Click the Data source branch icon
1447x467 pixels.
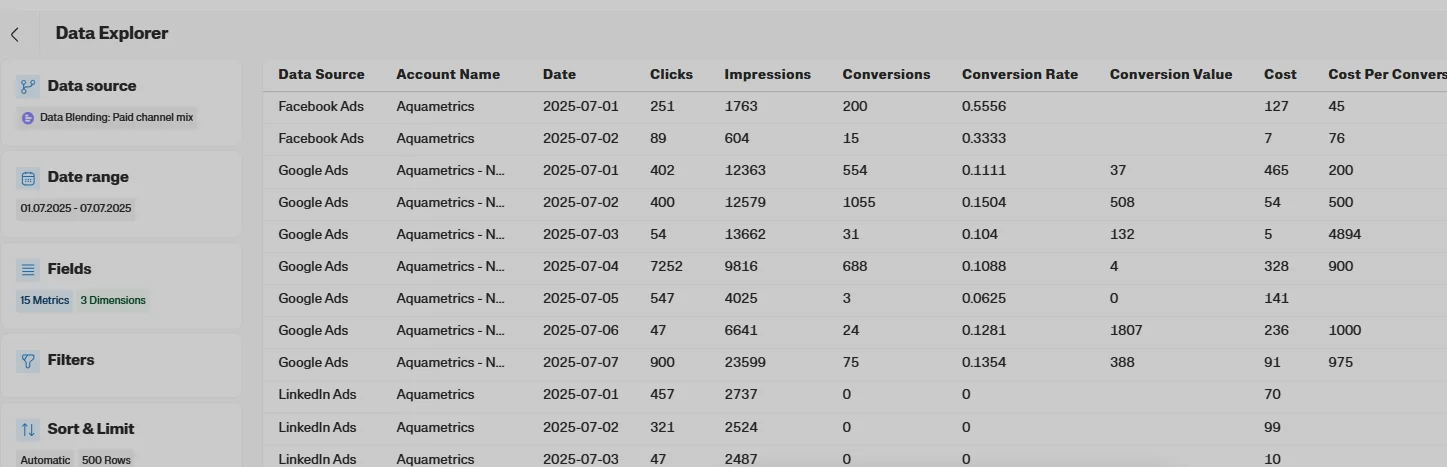pyautogui.click(x=28, y=87)
